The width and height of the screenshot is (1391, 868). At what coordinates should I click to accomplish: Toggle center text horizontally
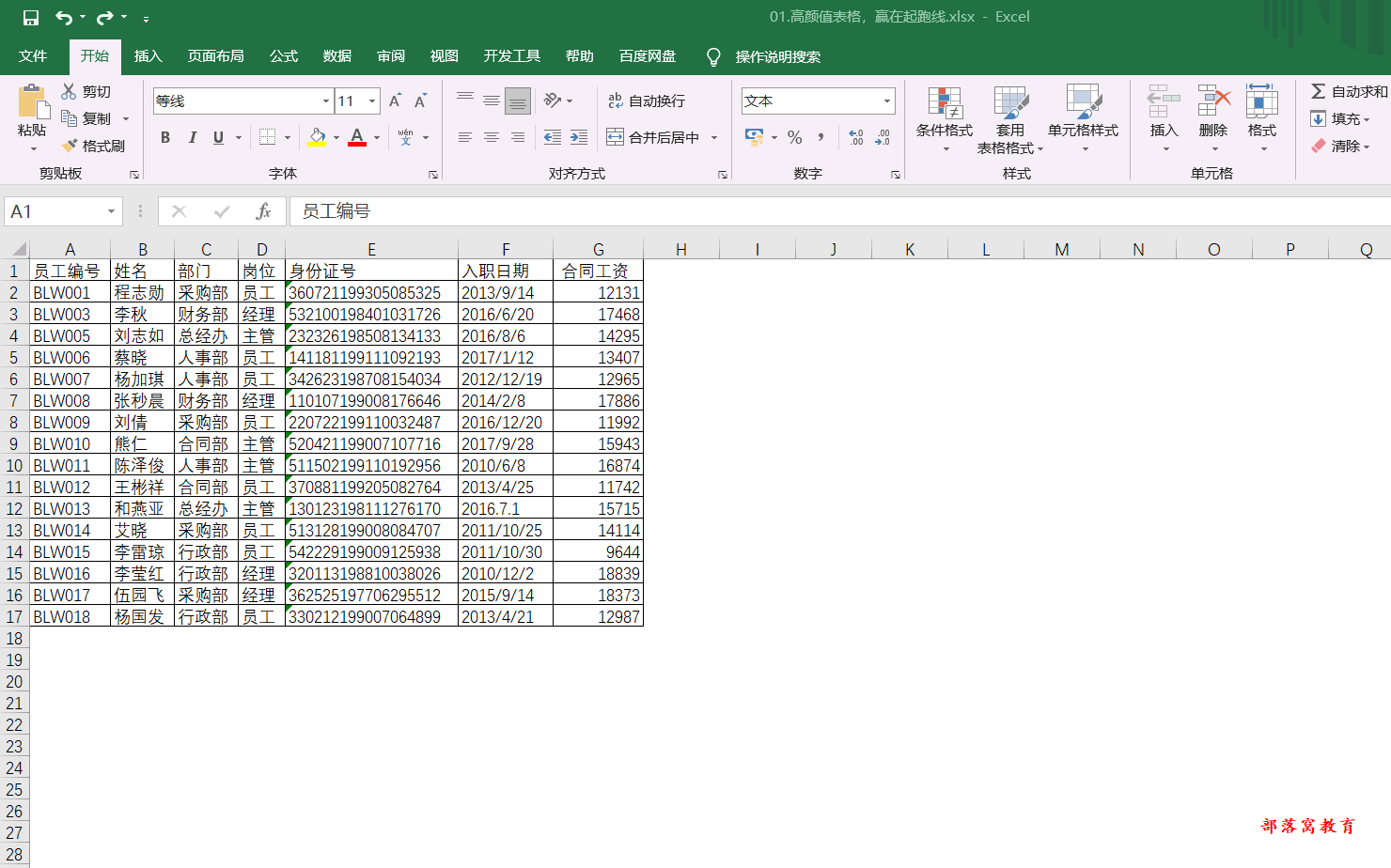click(492, 137)
